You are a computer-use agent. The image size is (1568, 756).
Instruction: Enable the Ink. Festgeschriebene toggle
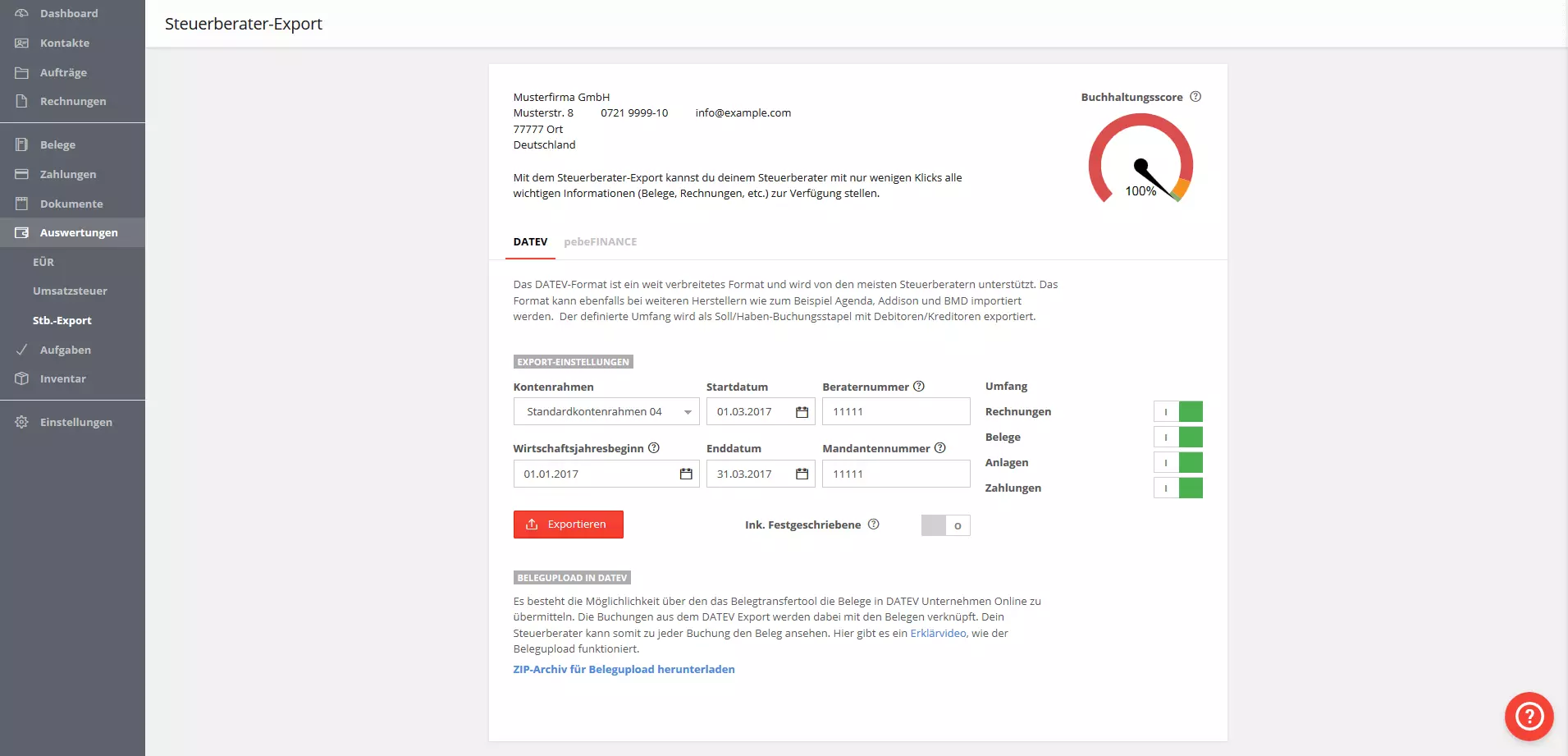pyautogui.click(x=945, y=525)
